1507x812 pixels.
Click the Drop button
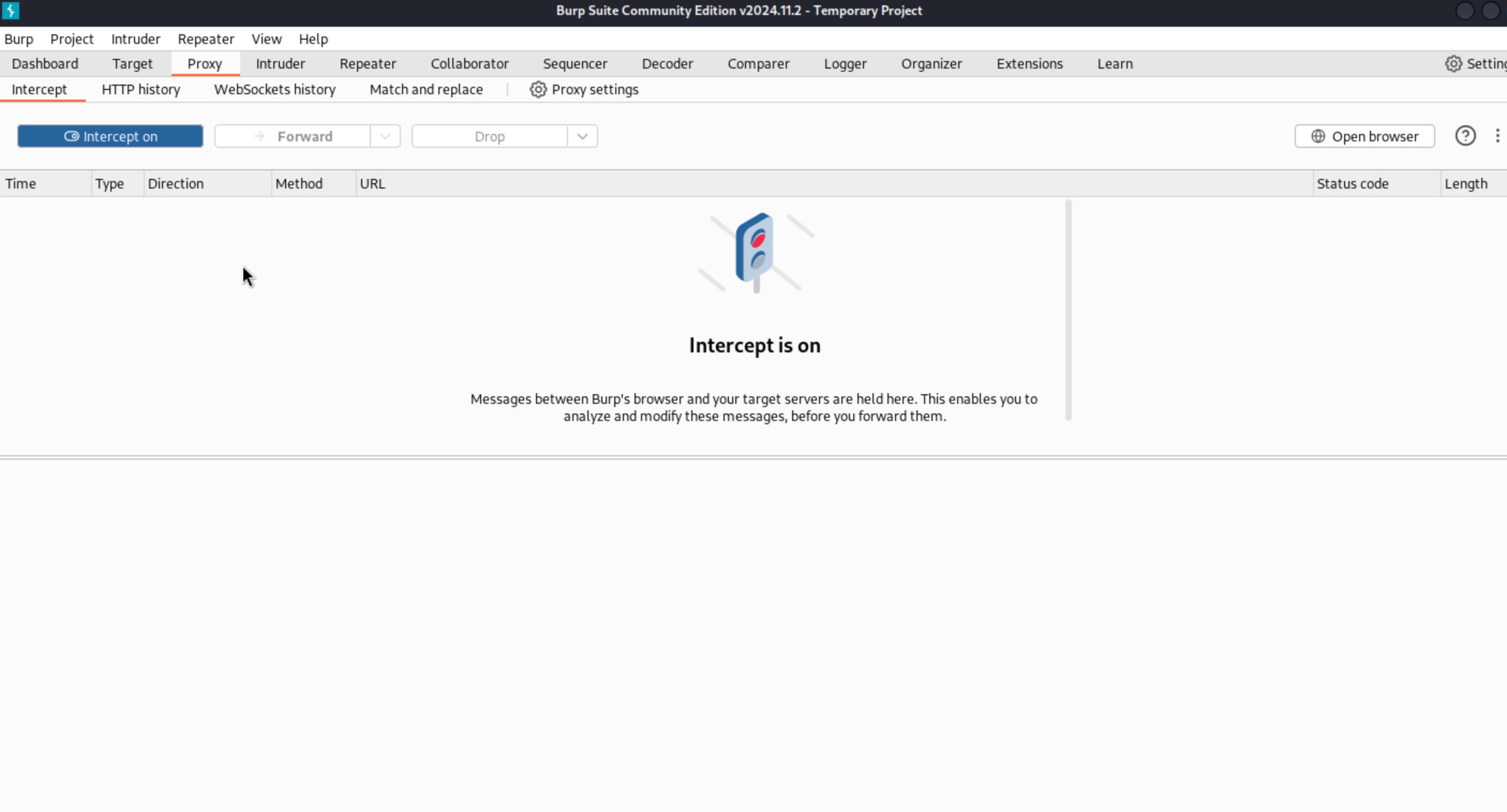click(x=490, y=136)
